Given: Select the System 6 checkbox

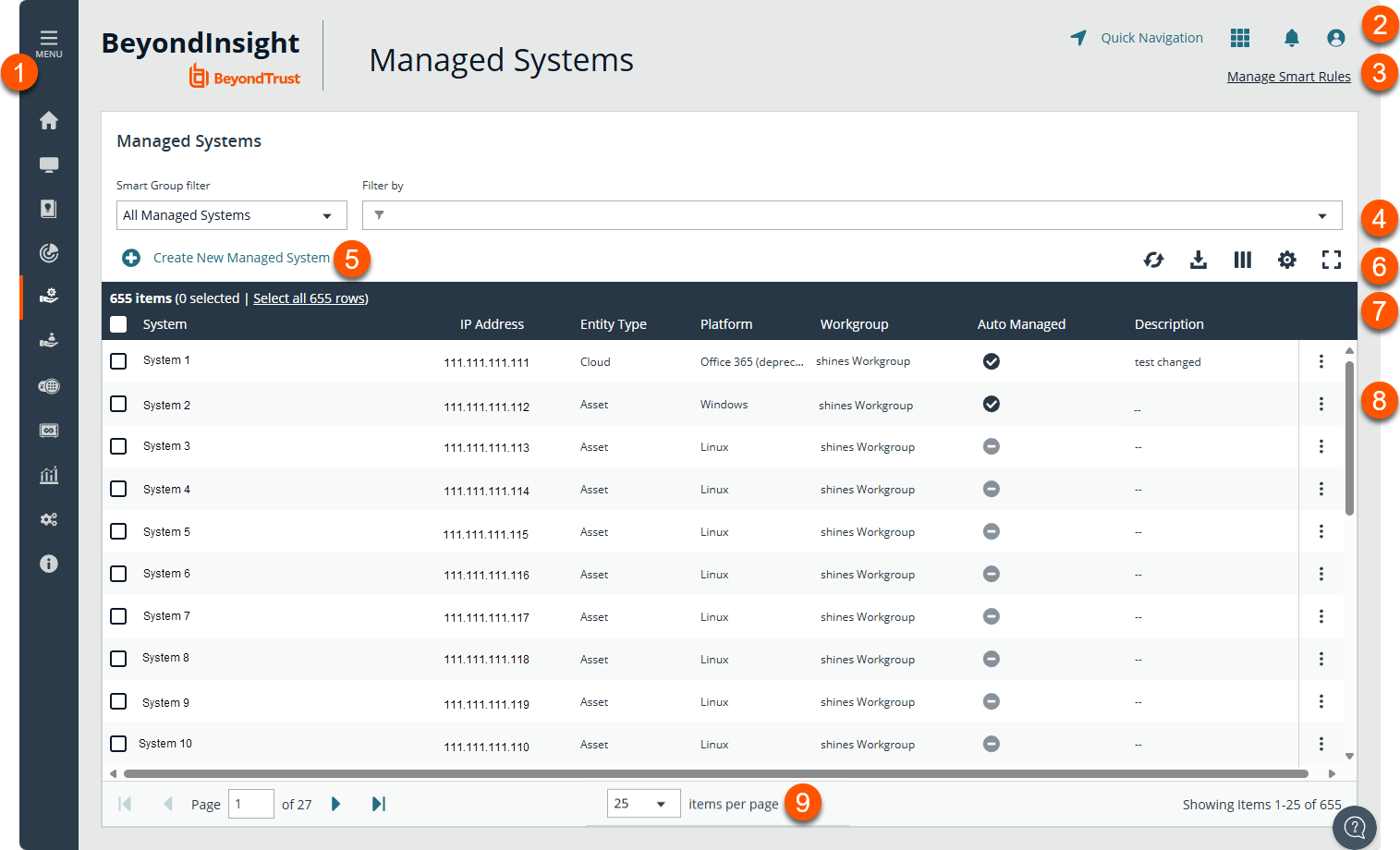Looking at the screenshot, I should click(x=118, y=574).
